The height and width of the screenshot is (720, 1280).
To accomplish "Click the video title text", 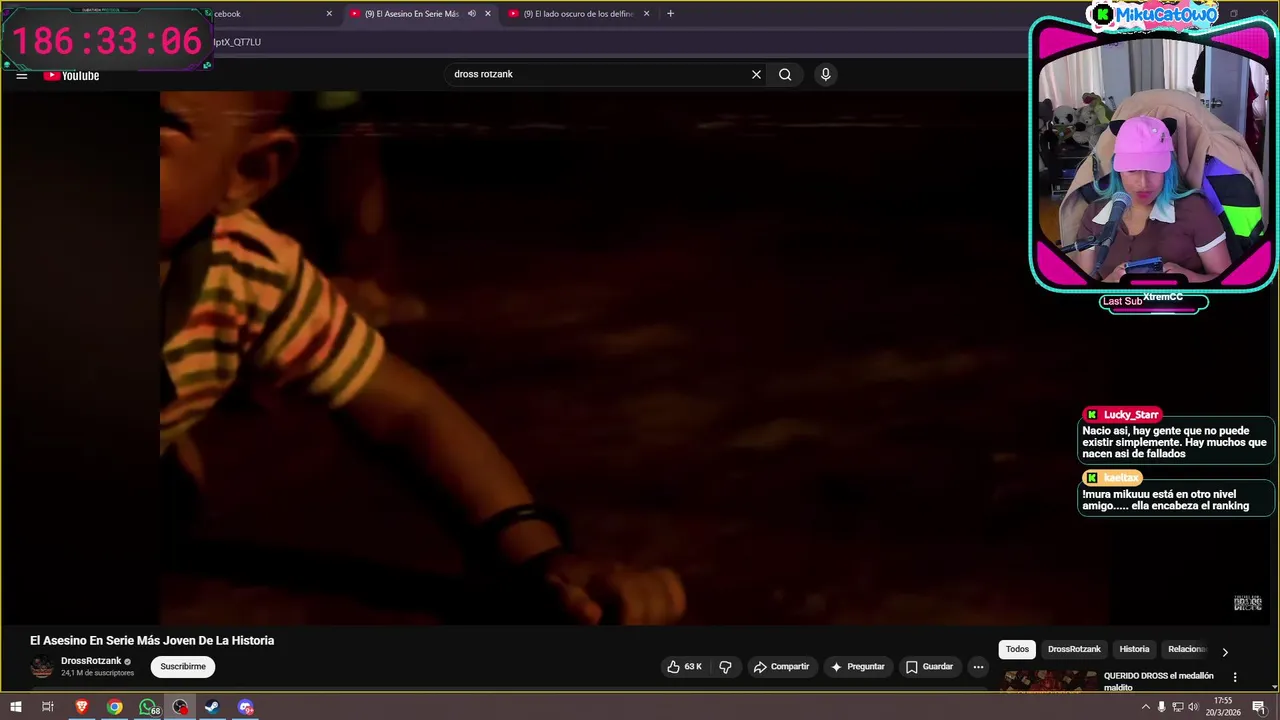I will [152, 641].
